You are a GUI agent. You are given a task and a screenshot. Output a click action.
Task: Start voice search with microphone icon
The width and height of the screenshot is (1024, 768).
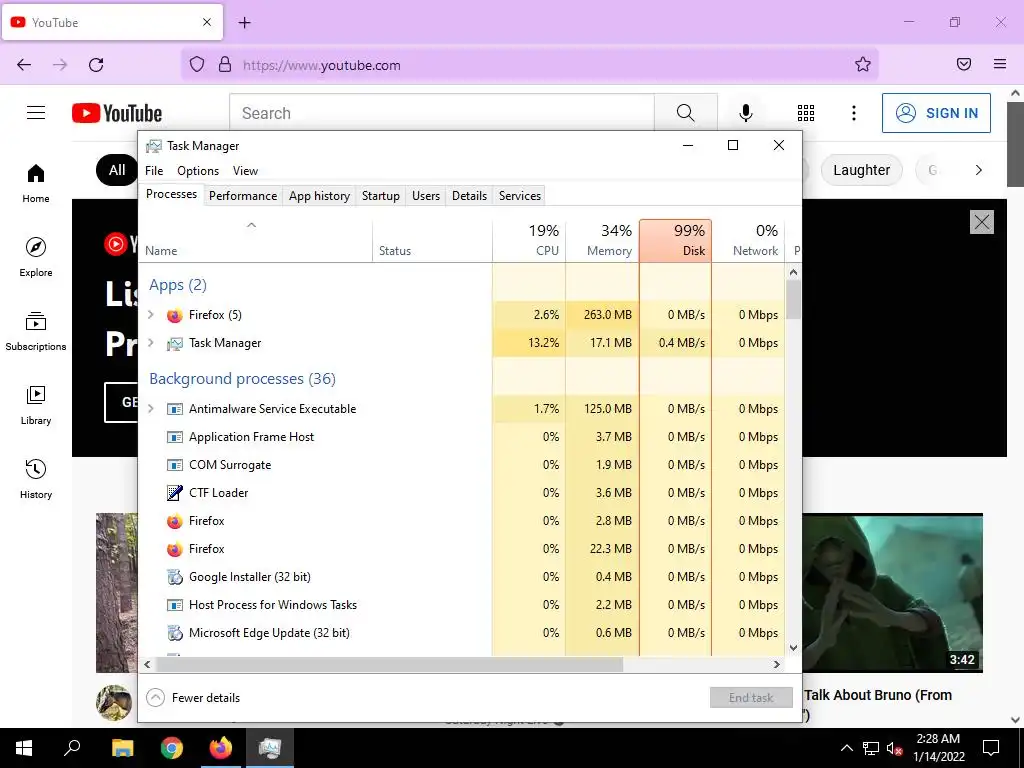point(746,113)
